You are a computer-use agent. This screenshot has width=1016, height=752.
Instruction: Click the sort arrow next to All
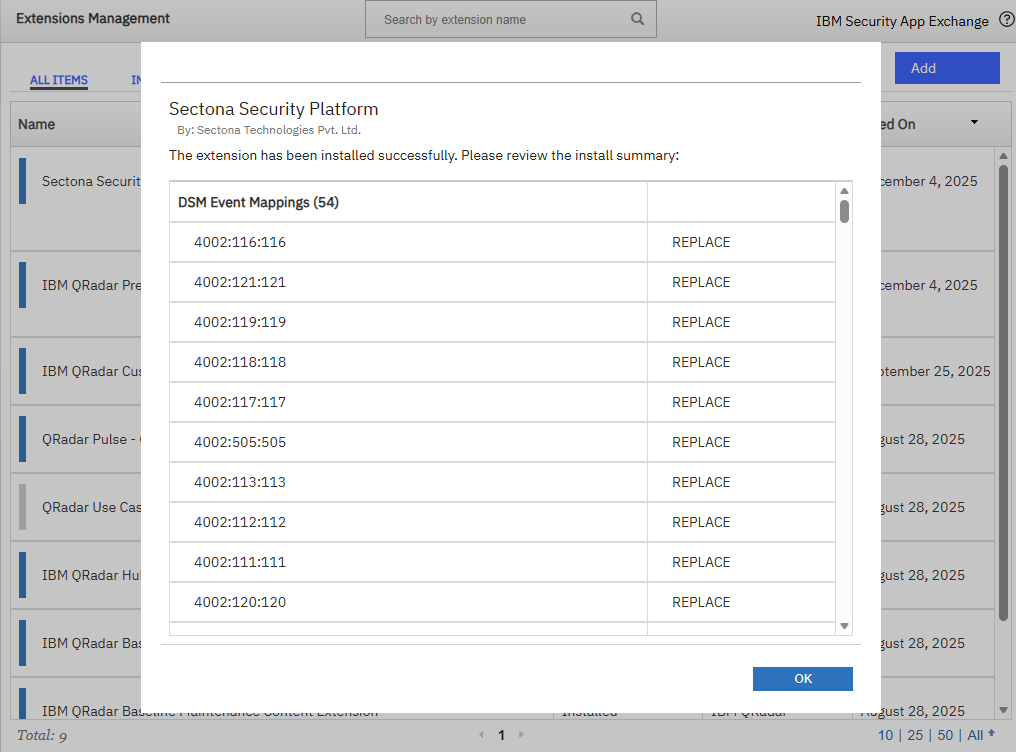click(x=990, y=734)
